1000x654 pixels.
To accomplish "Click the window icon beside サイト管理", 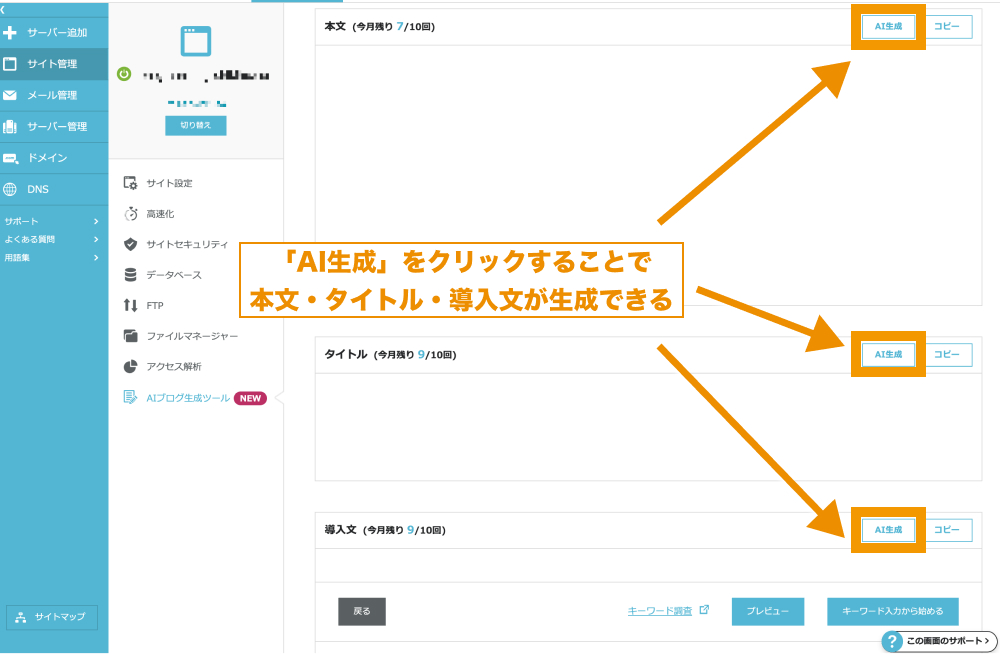I will pyautogui.click(x=10, y=64).
